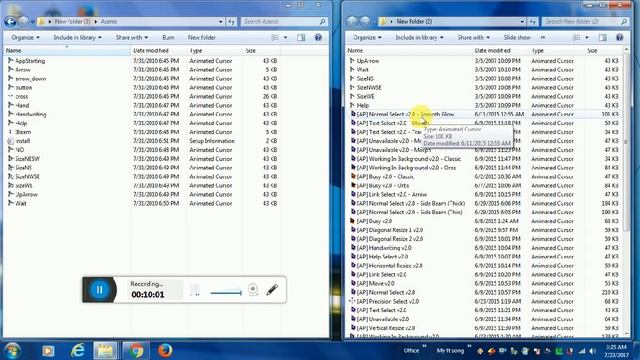This screenshot has height=360, width=640.
Task: Toggle the webcam icon in recorder bar
Action: coord(253,289)
